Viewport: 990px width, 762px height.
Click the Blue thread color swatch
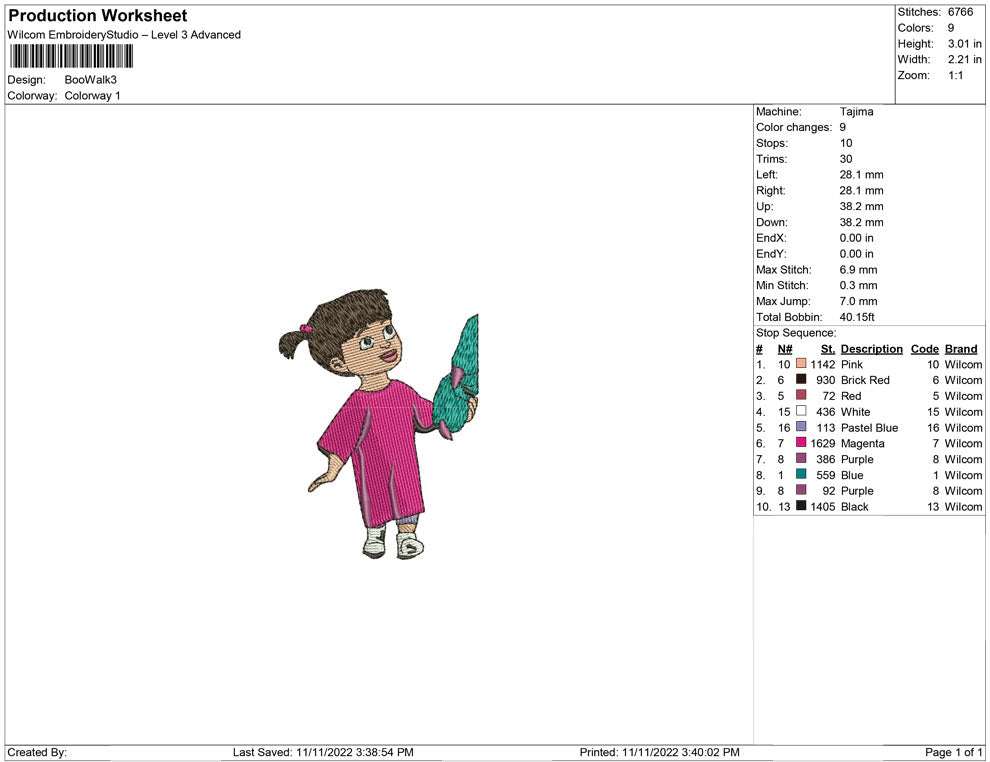(x=801, y=474)
